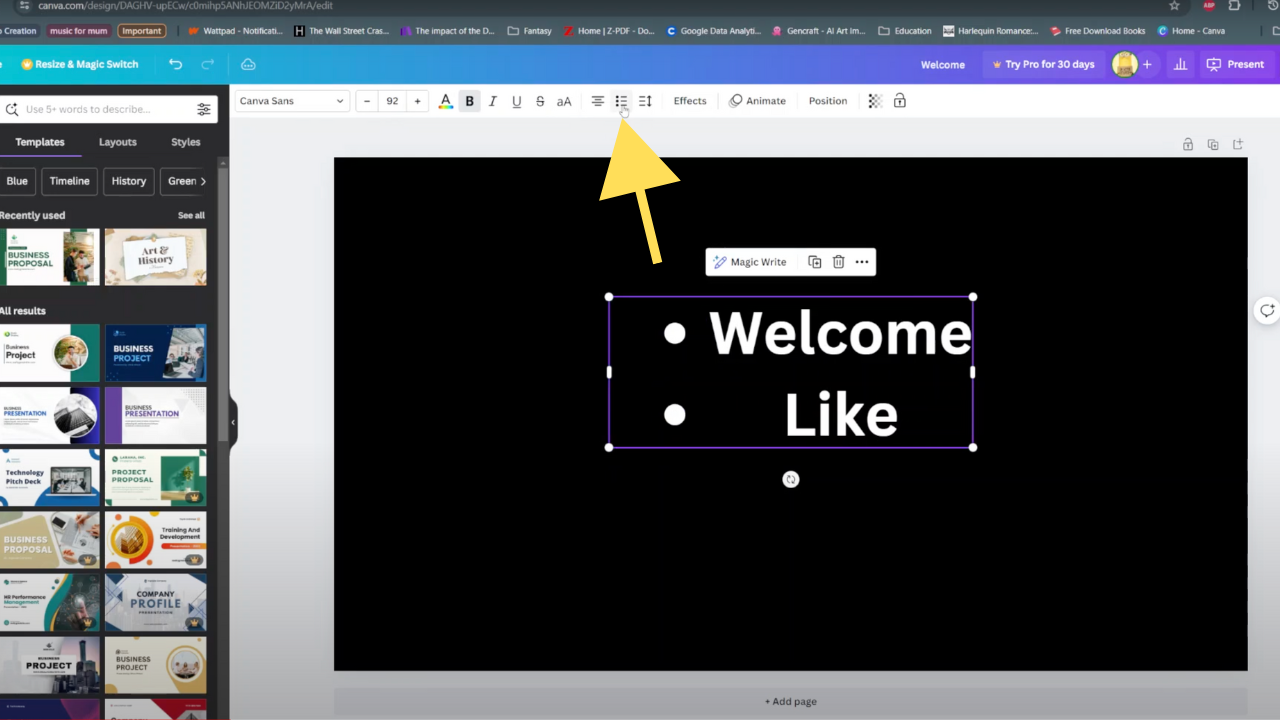This screenshot has height=720, width=1280.
Task: Open Magic Write on floating toolbar
Action: (x=750, y=262)
